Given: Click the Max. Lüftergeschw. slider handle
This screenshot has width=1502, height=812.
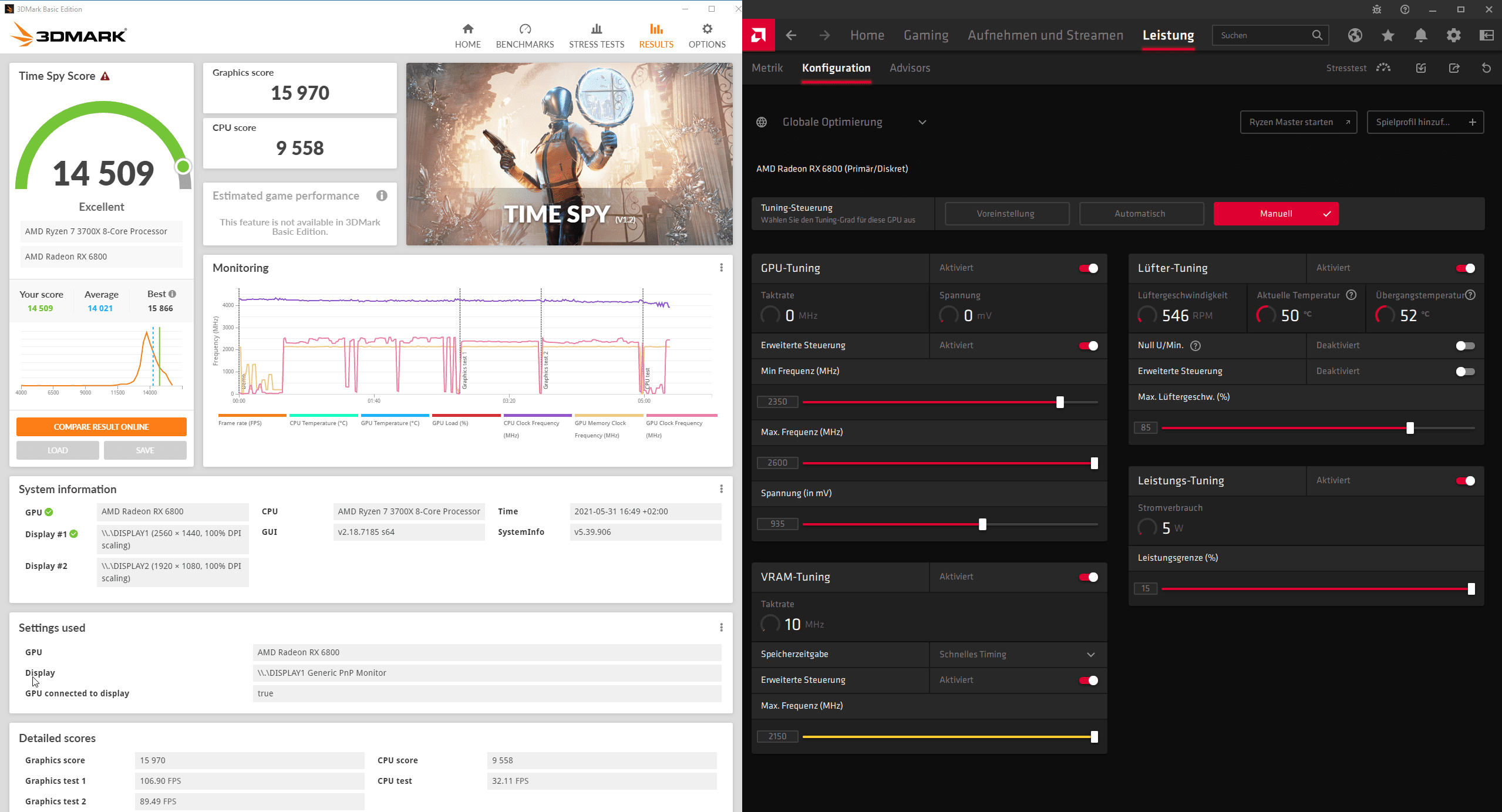Looking at the screenshot, I should [1409, 428].
